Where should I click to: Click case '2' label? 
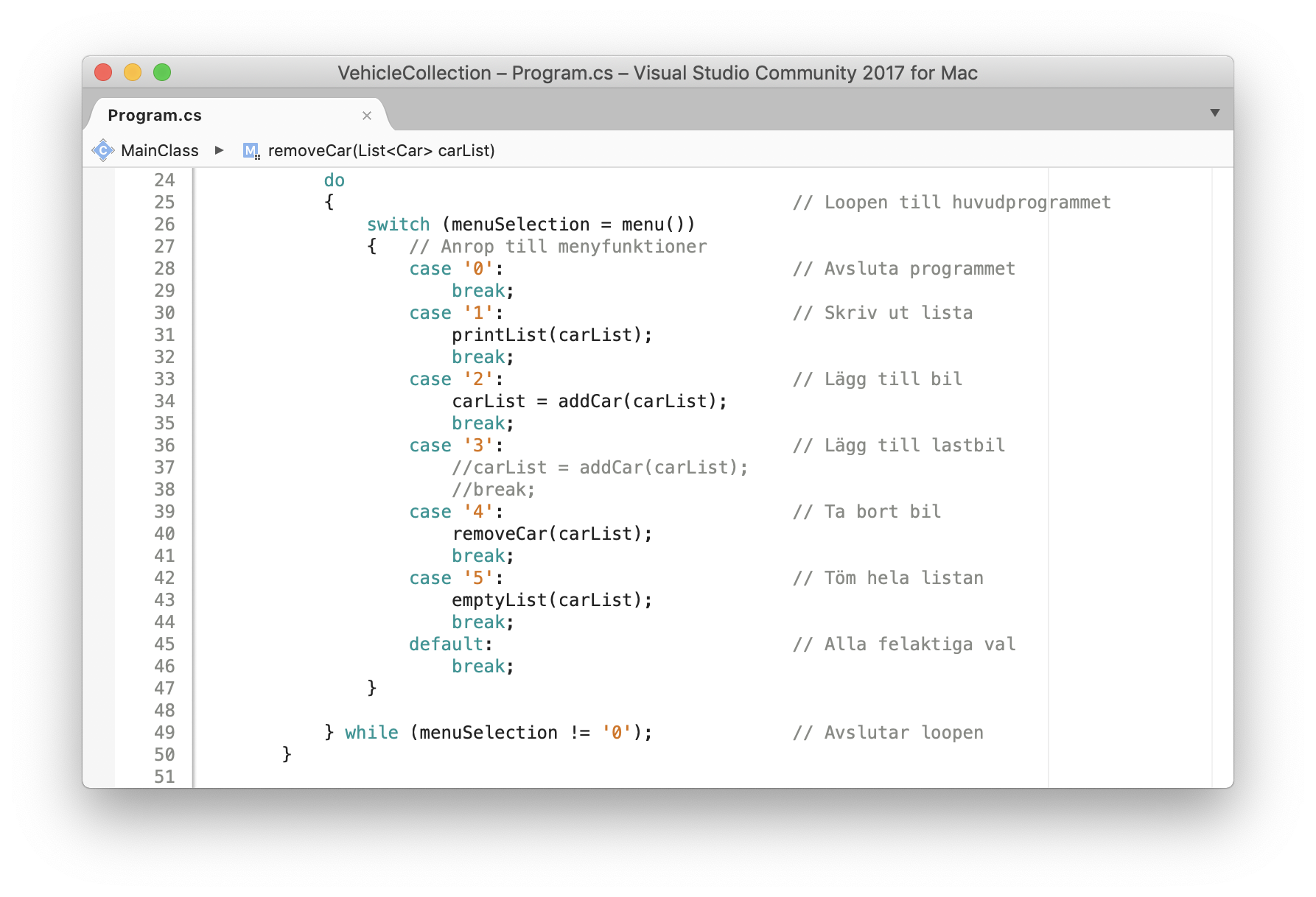click(x=456, y=379)
